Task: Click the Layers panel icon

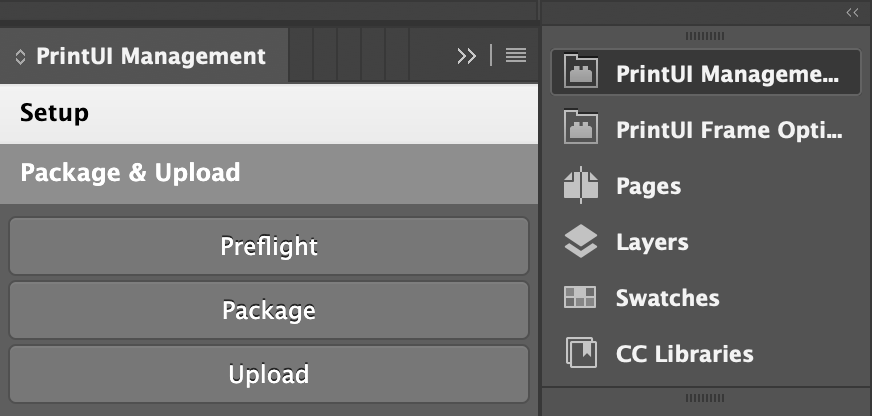Action: point(581,241)
